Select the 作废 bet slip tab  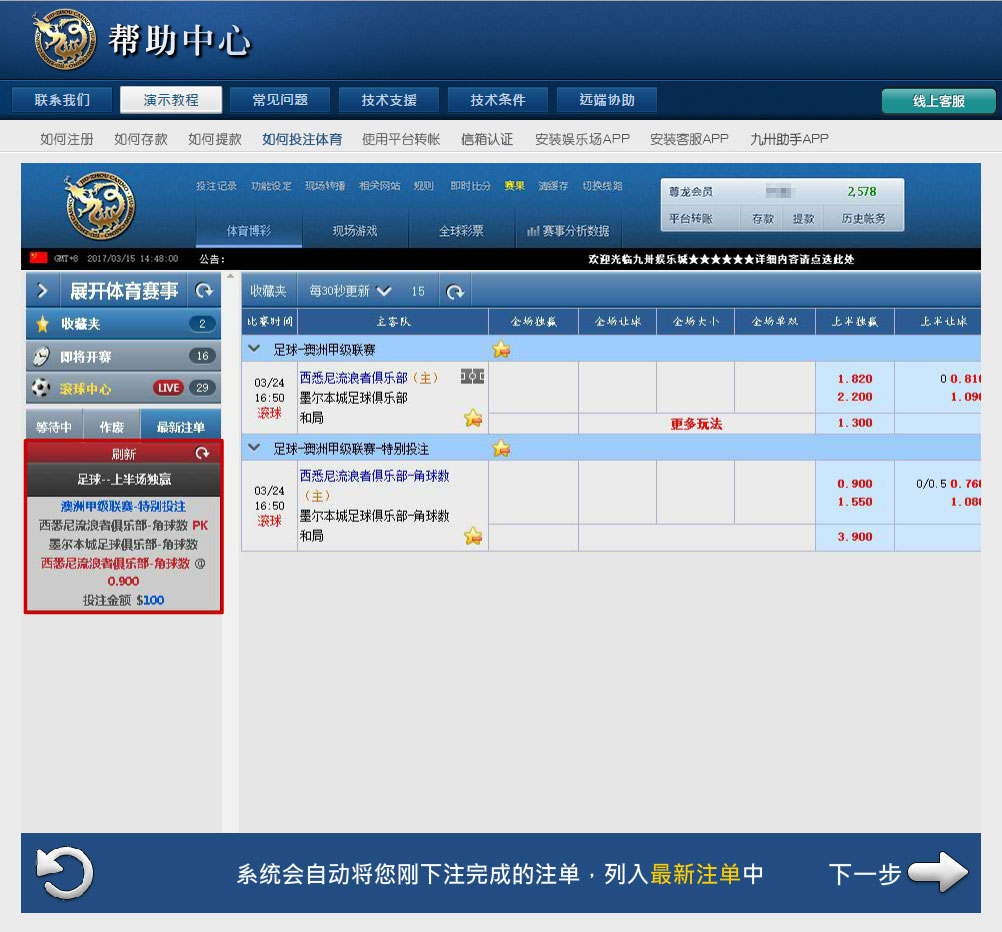[111, 427]
